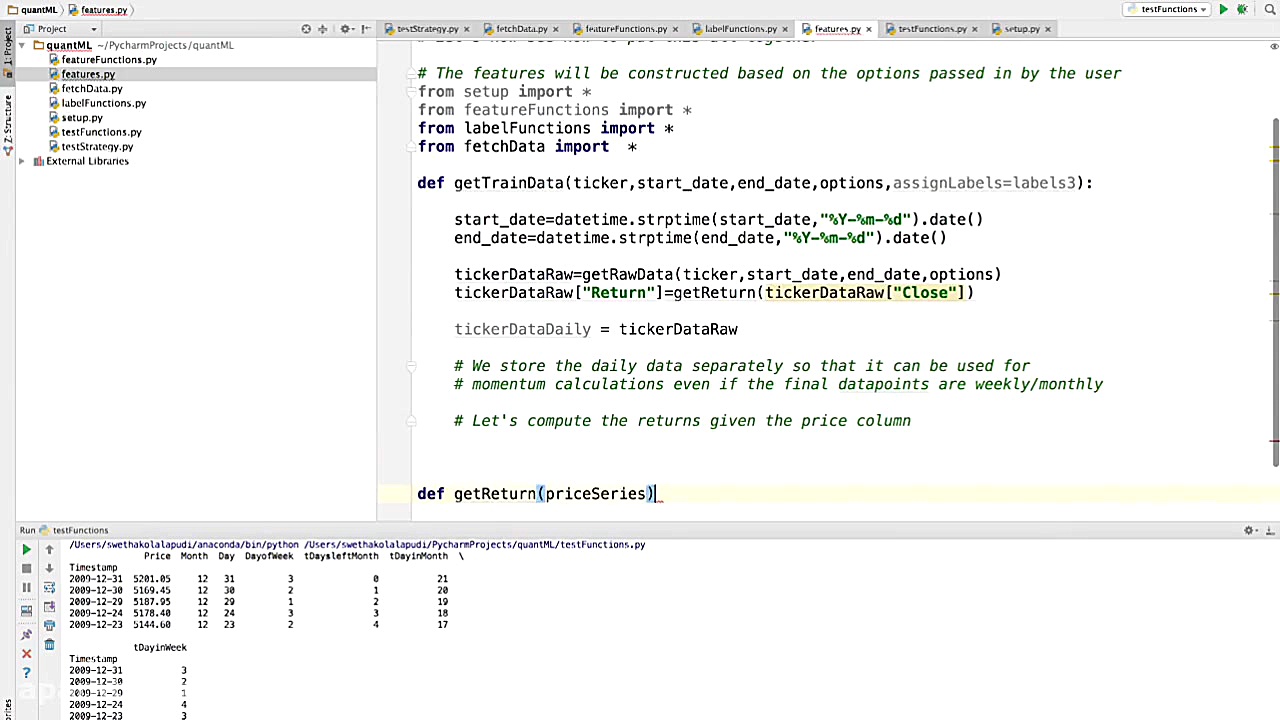Toggle code inspection eye icon

tap(1274, 46)
